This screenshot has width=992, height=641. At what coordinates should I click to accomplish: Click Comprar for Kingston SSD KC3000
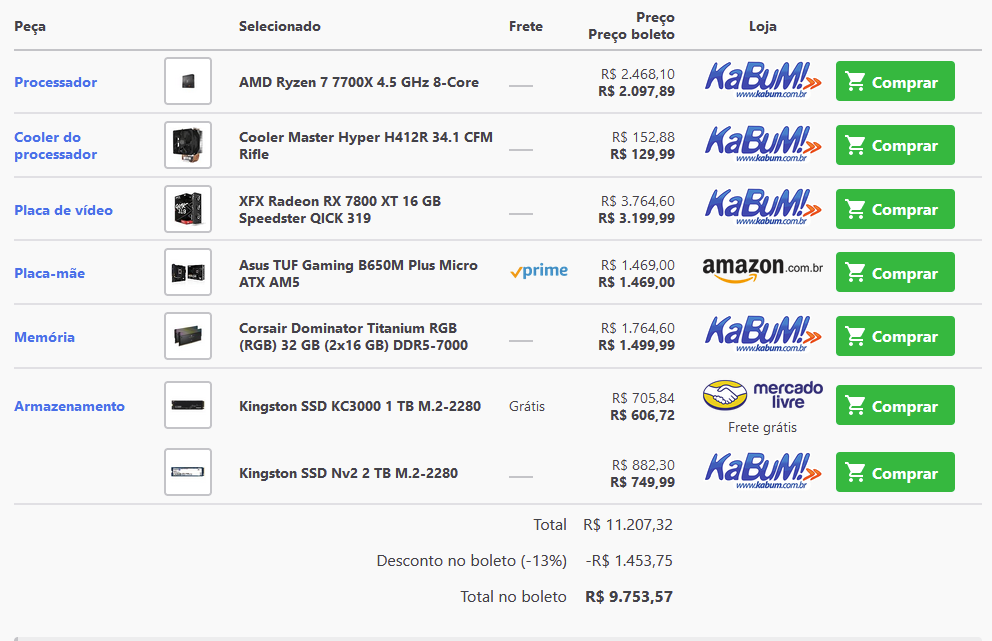(895, 405)
